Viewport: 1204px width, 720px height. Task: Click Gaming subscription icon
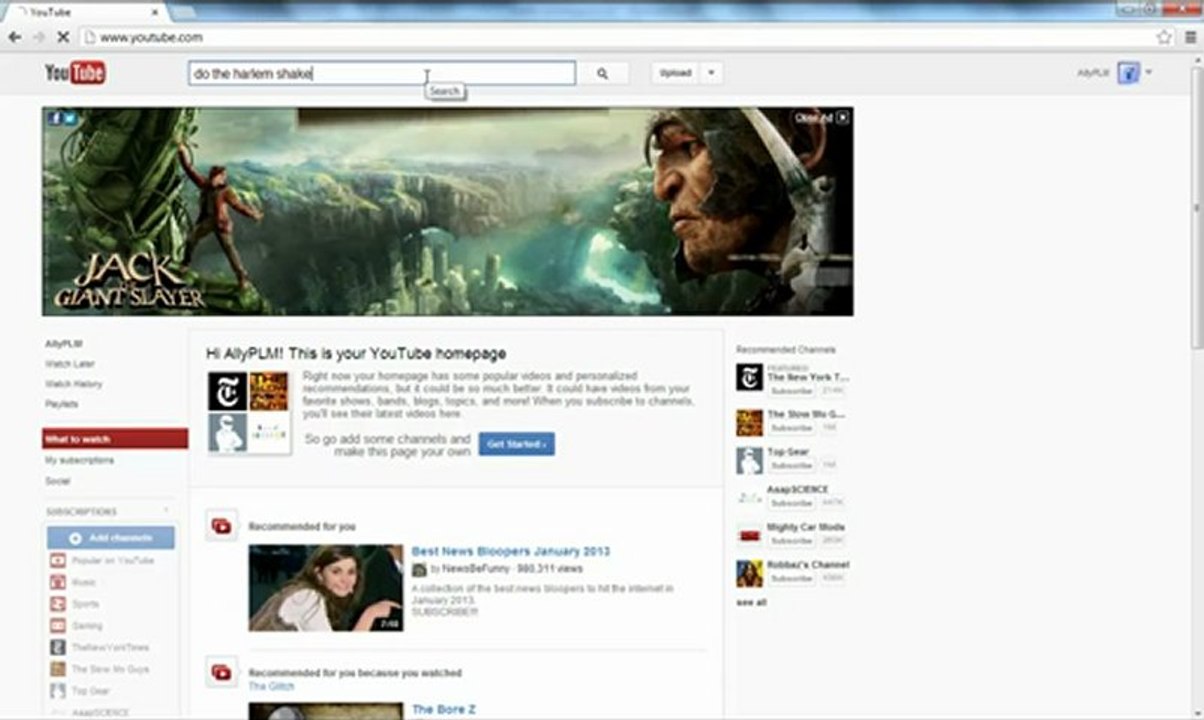[x=58, y=626]
